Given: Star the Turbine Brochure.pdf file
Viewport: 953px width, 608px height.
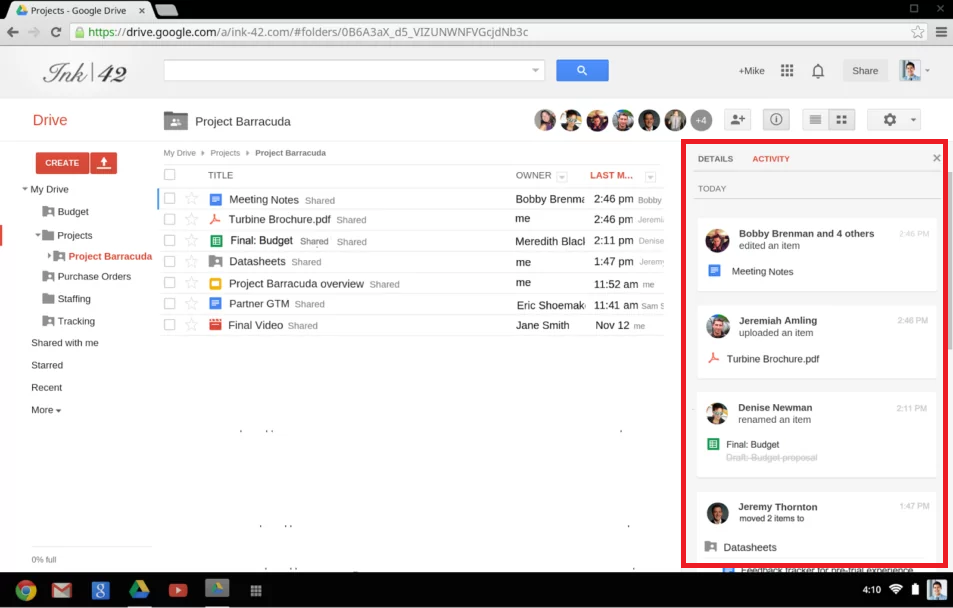Looking at the screenshot, I should pos(191,219).
